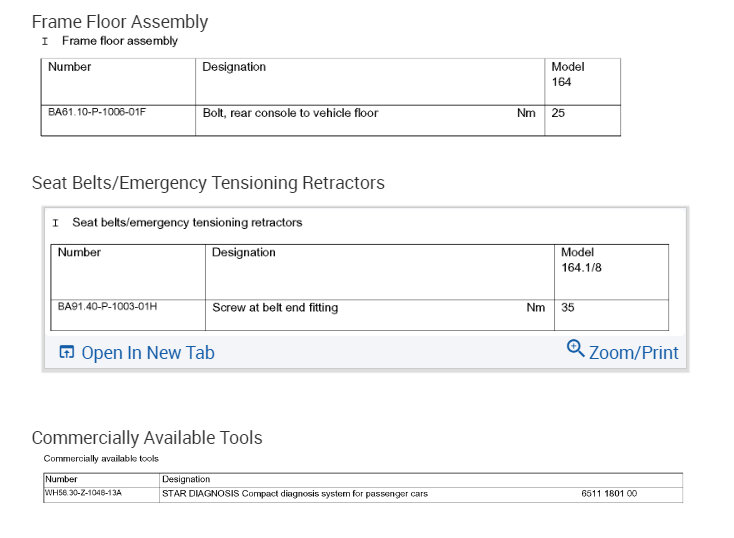Click the Model 164.1/8 column header
This screenshot has width=734, height=538.
tap(582, 261)
